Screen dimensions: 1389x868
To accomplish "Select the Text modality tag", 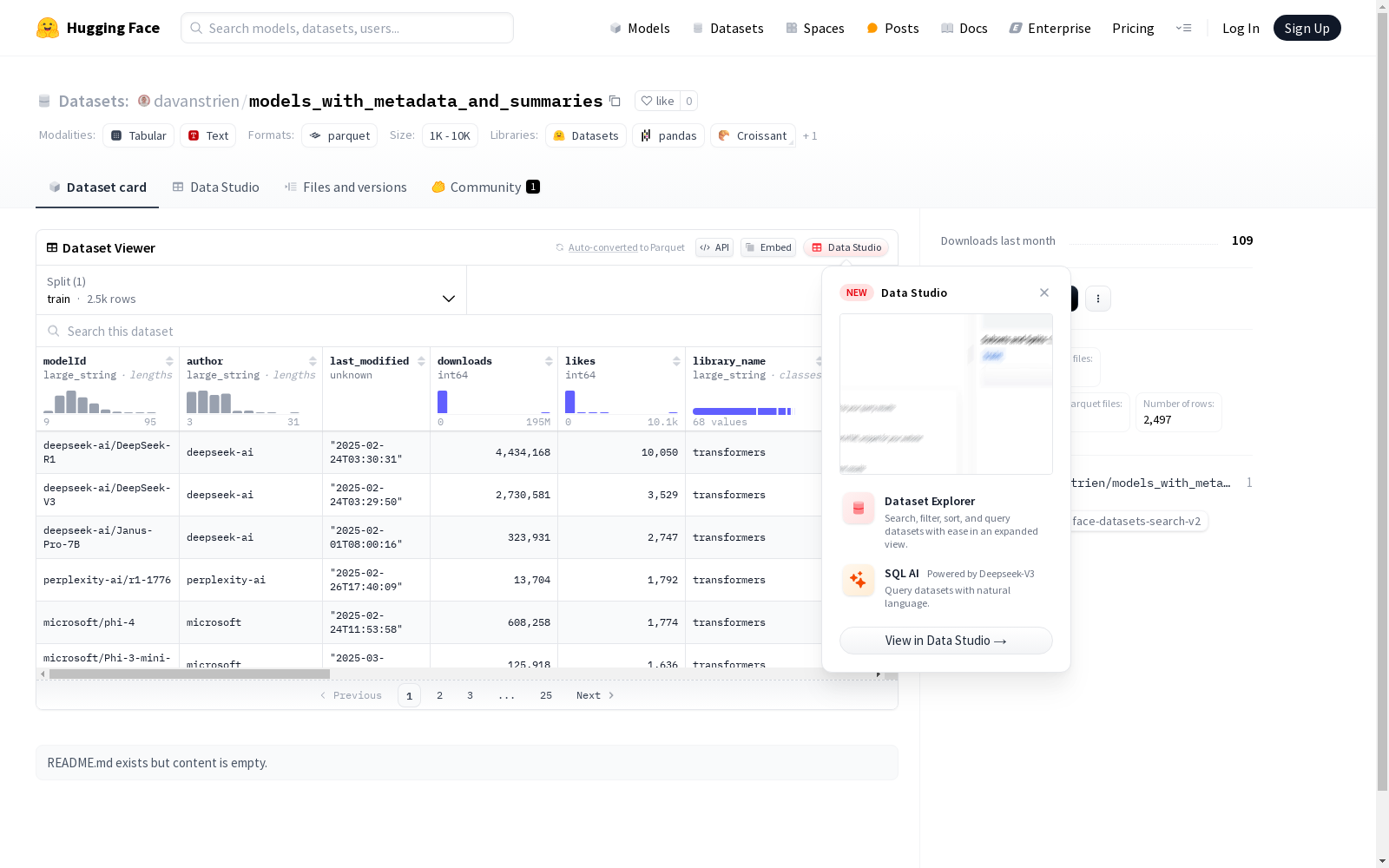I will click(x=208, y=135).
